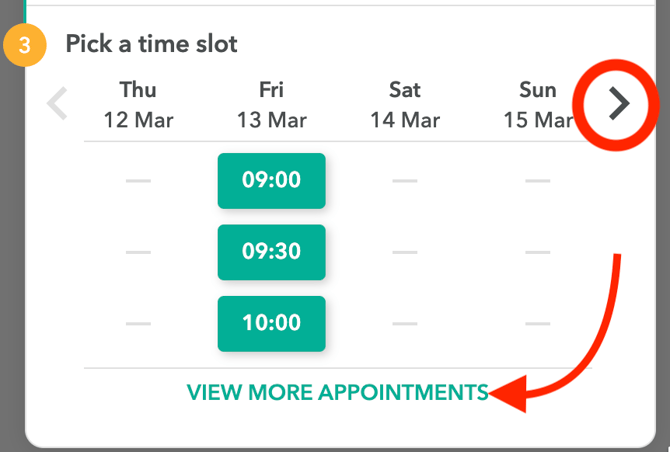The image size is (670, 452).
Task: Click Saturday's third-row unavailable dash
Action: click(x=404, y=324)
